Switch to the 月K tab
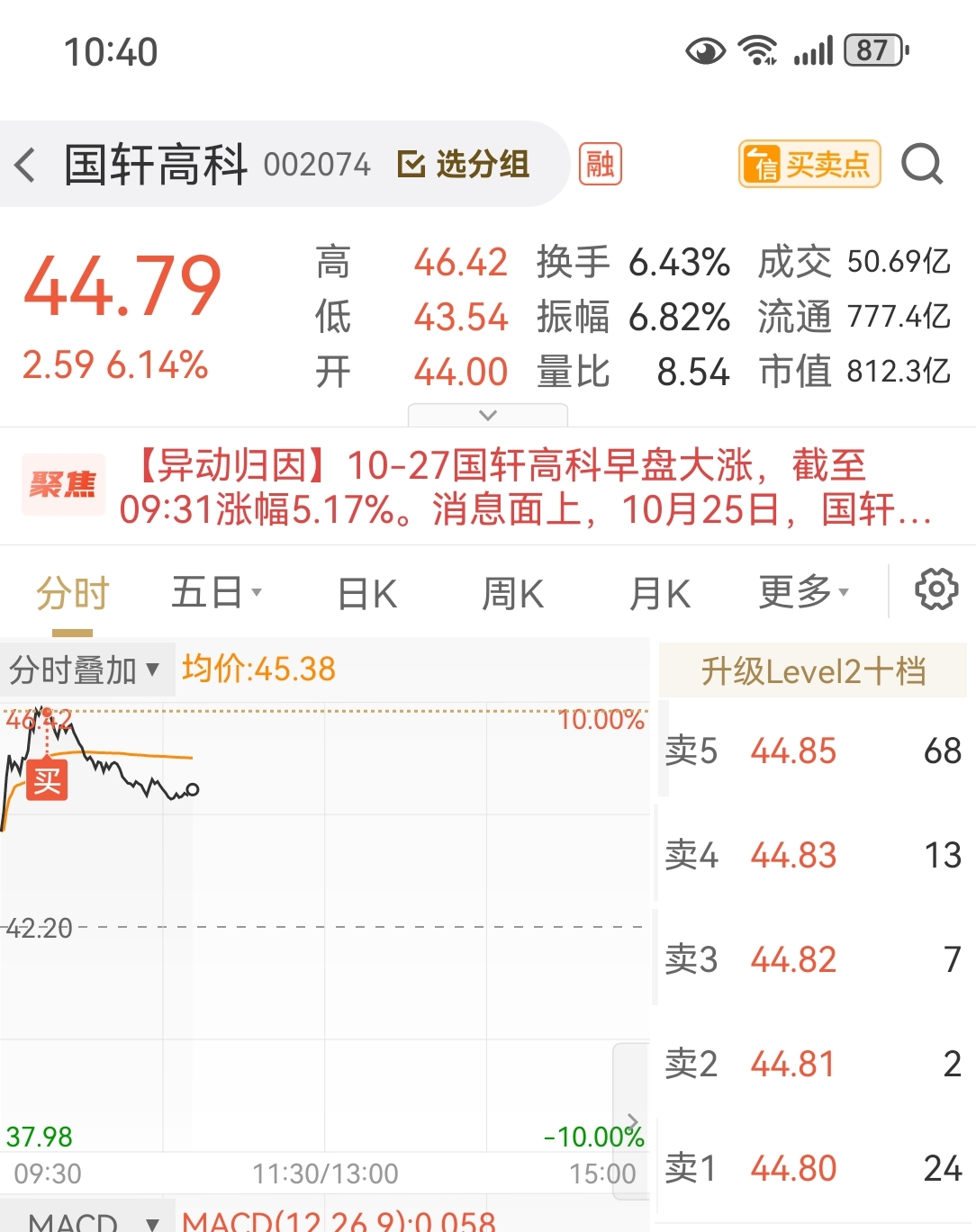The width and height of the screenshot is (976, 1232). [x=660, y=594]
